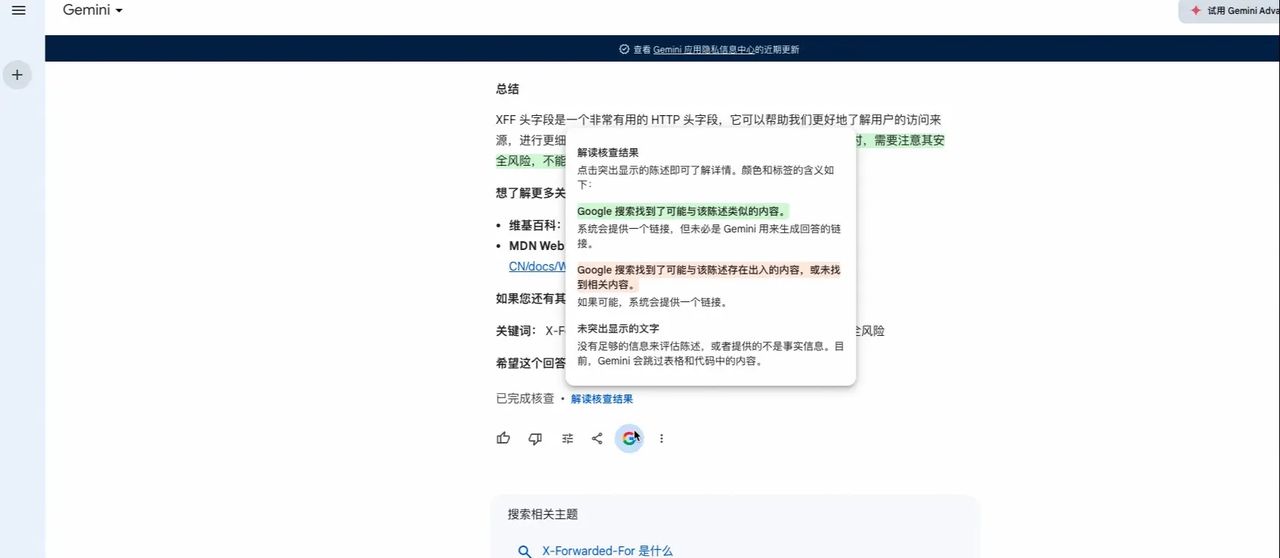
Task: Click the Google double-check response icon
Action: pyautogui.click(x=629, y=438)
